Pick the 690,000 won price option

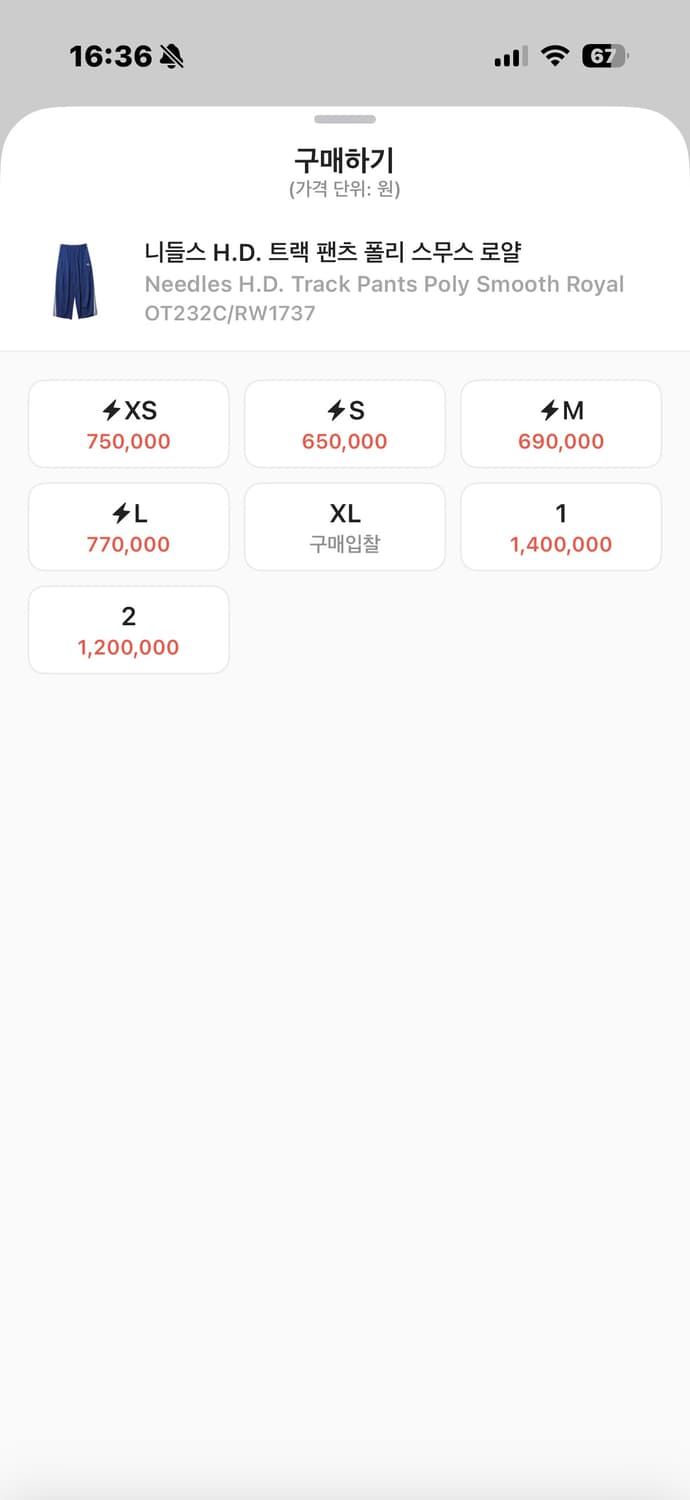point(561,441)
